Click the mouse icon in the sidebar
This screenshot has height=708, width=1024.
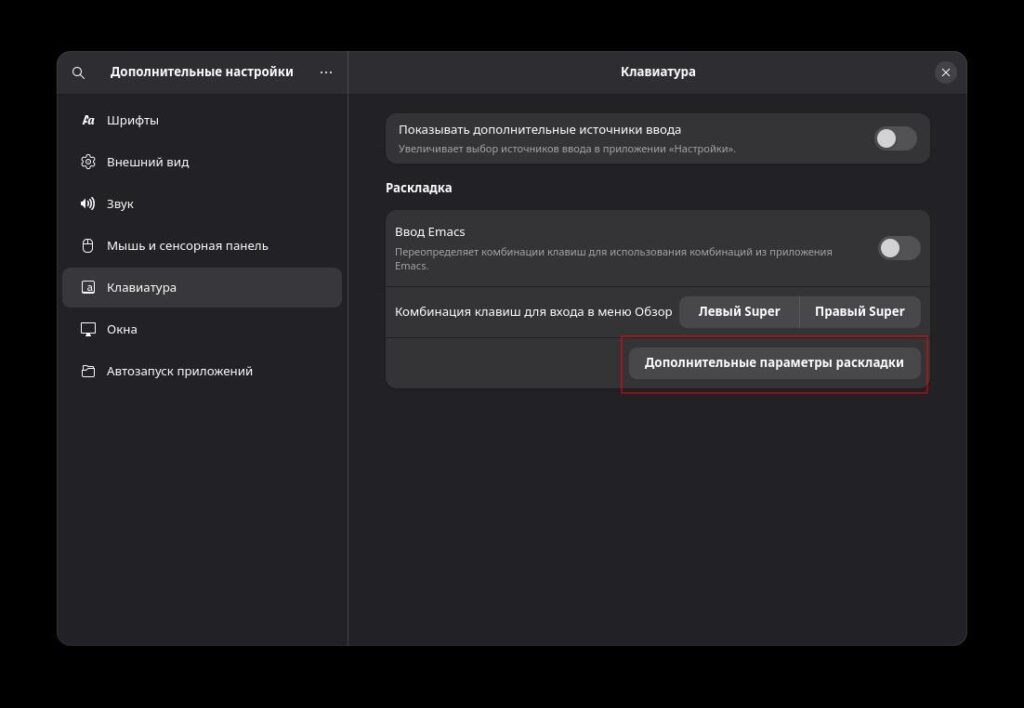88,246
